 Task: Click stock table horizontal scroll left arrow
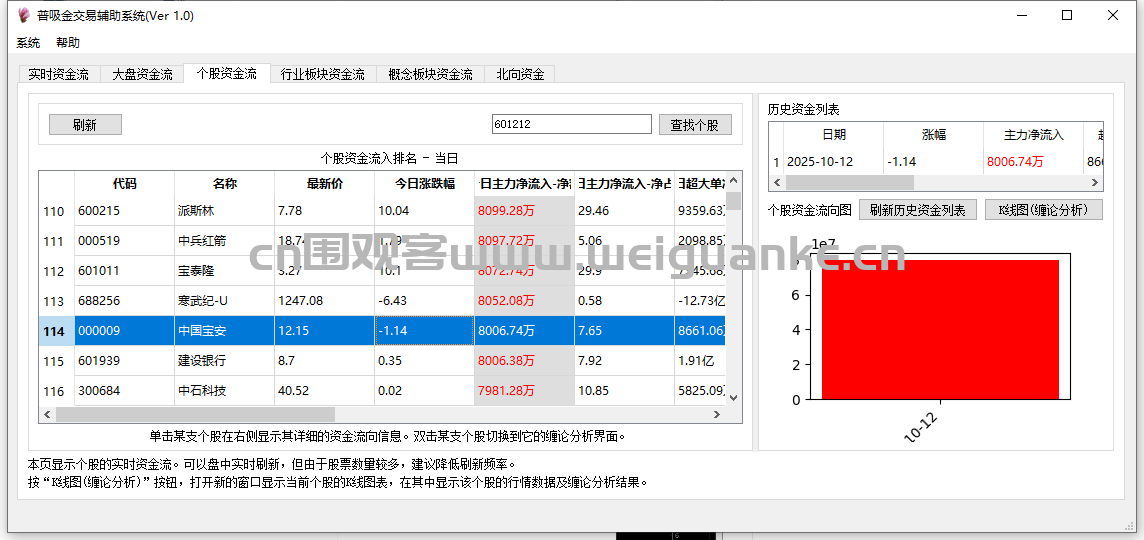coord(47,414)
